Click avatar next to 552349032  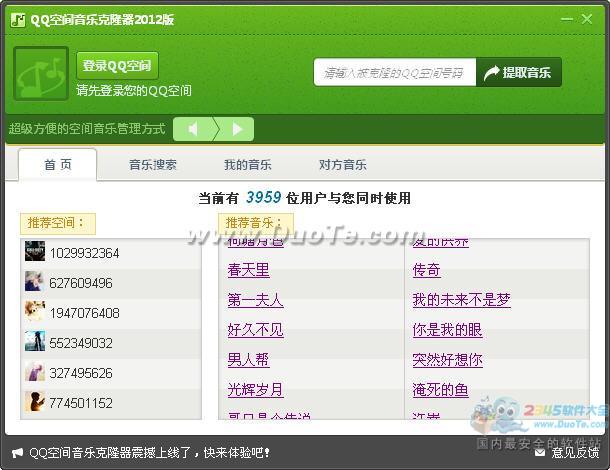[35, 341]
